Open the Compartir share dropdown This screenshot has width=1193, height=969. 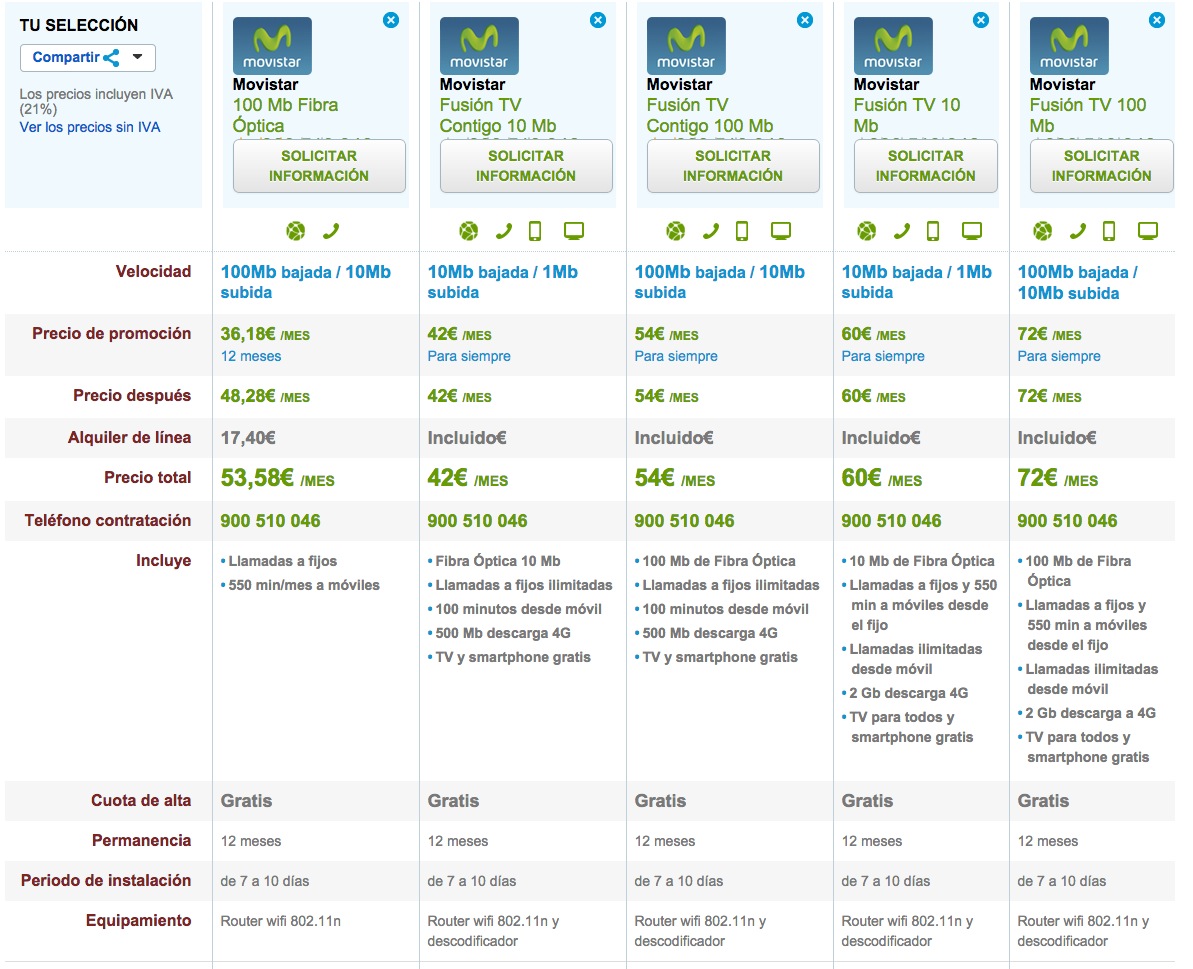point(88,58)
